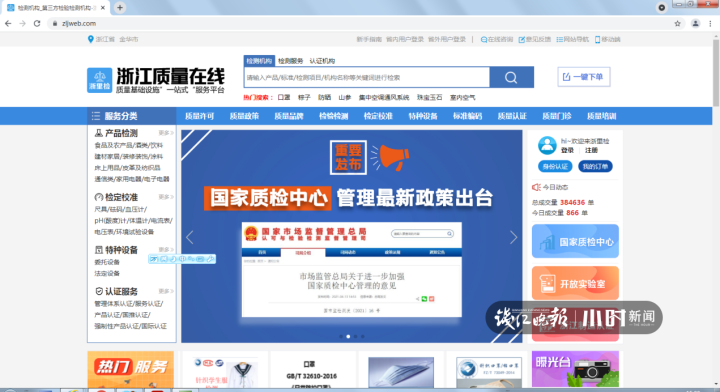Screen dimensions: 720x392
Task: Click the magnifier search button
Action: 511,77
